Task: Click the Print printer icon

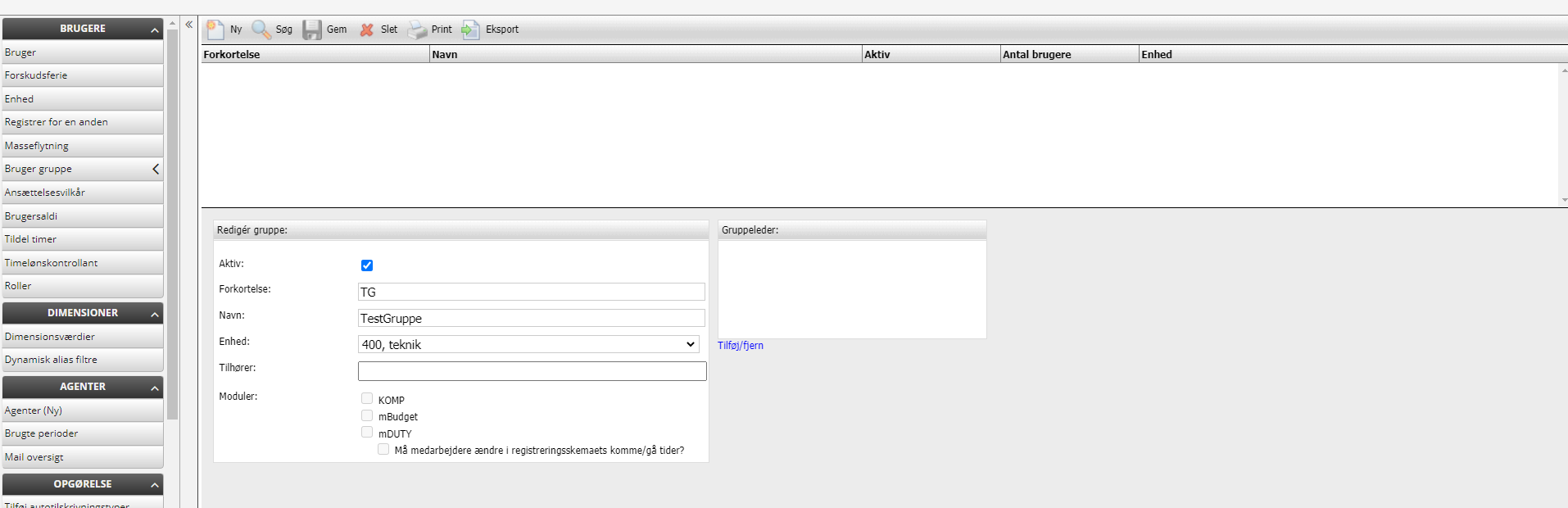Action: (x=418, y=29)
